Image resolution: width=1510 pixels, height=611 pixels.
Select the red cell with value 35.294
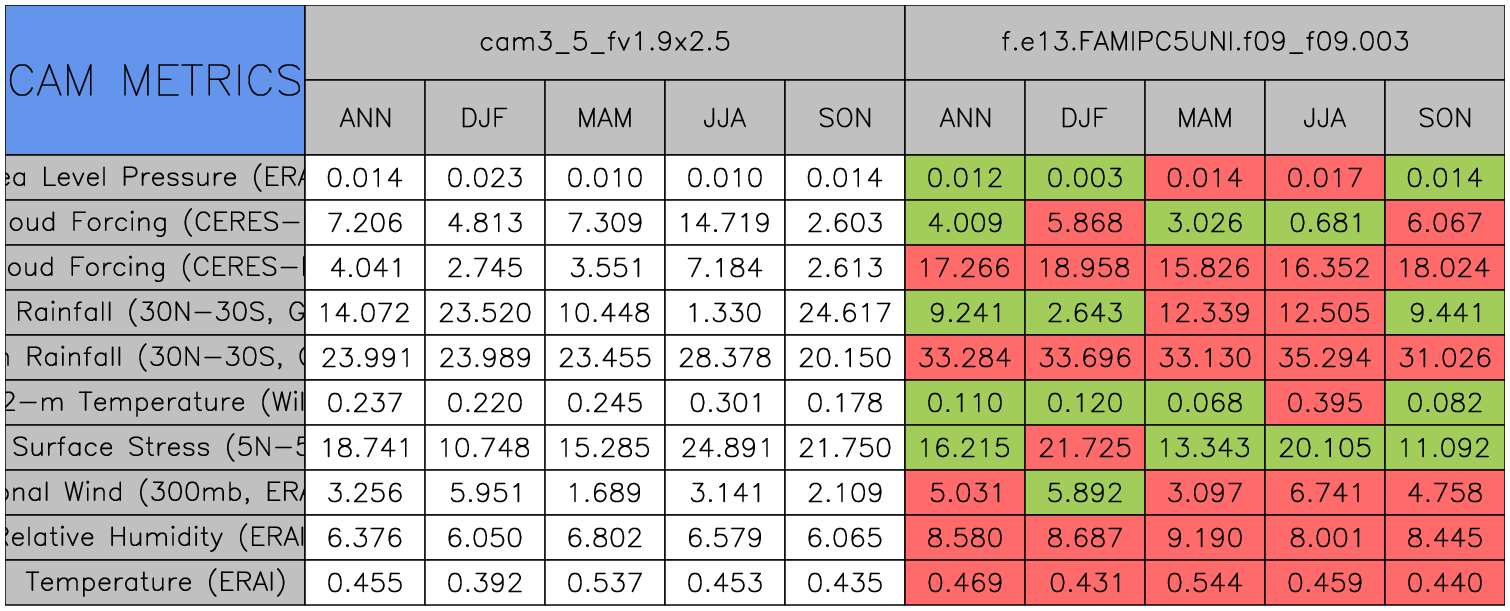[1324, 358]
